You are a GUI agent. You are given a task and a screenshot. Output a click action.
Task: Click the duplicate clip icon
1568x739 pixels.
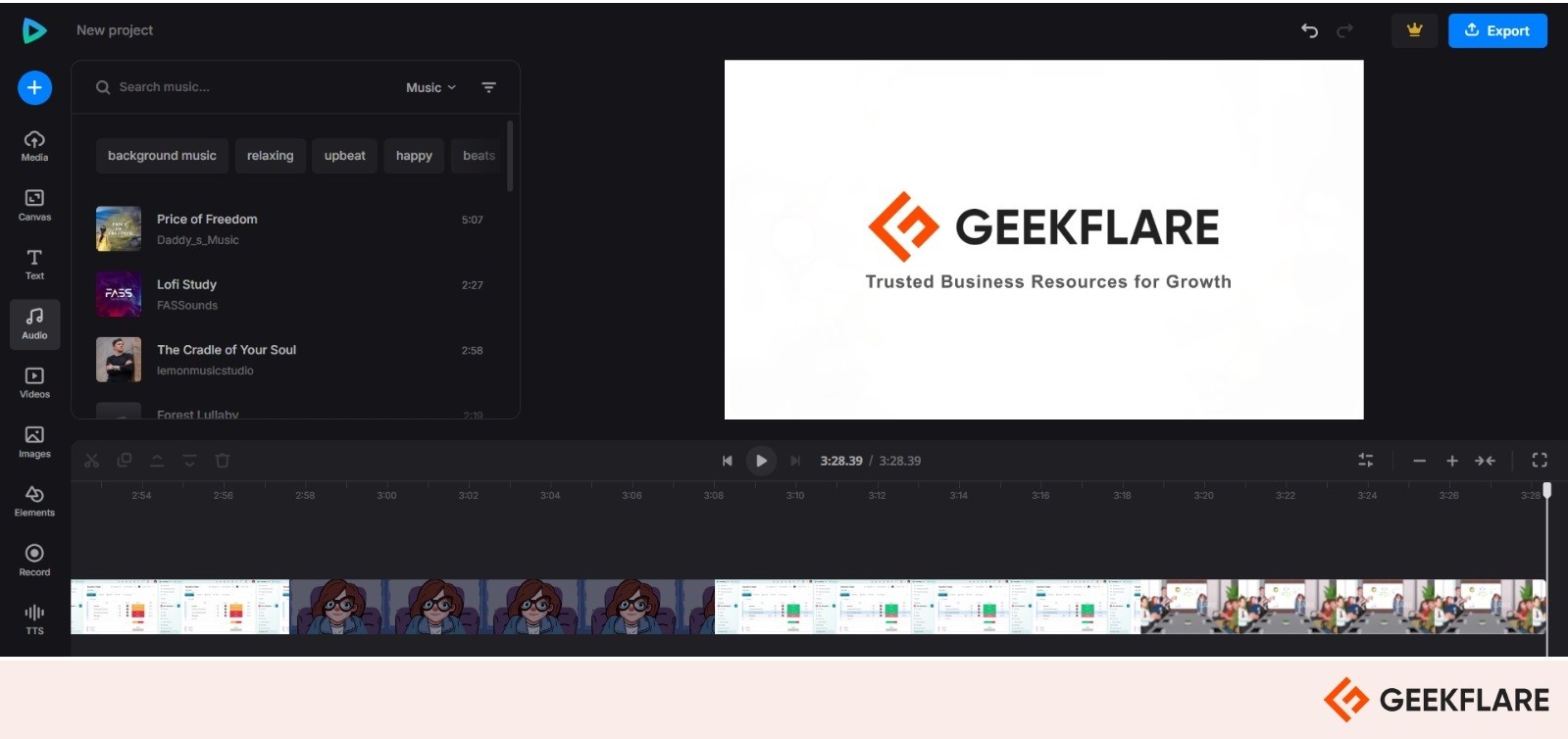(x=125, y=461)
